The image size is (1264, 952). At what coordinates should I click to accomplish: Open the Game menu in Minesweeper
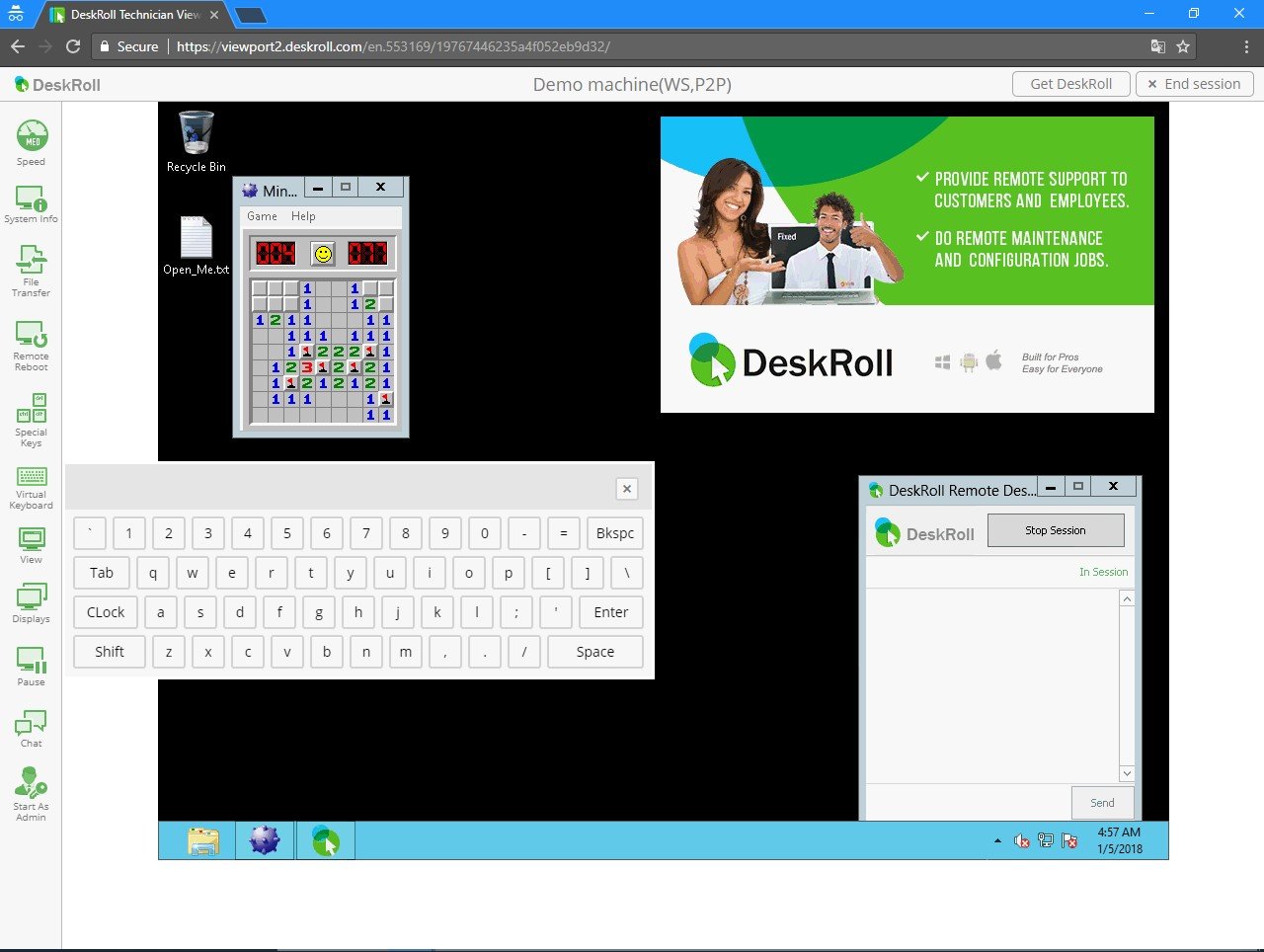click(262, 216)
